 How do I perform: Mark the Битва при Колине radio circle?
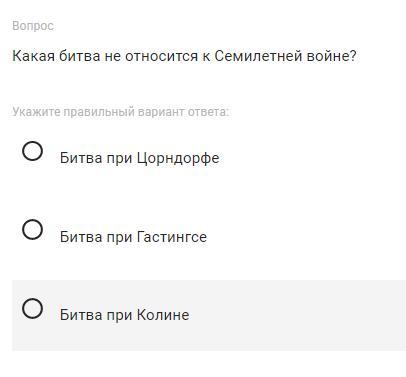tap(32, 308)
